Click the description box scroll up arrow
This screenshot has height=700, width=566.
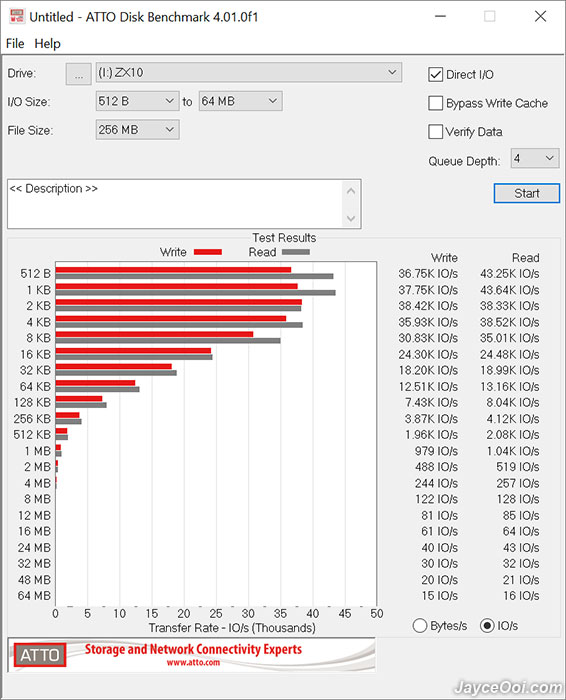351,191
